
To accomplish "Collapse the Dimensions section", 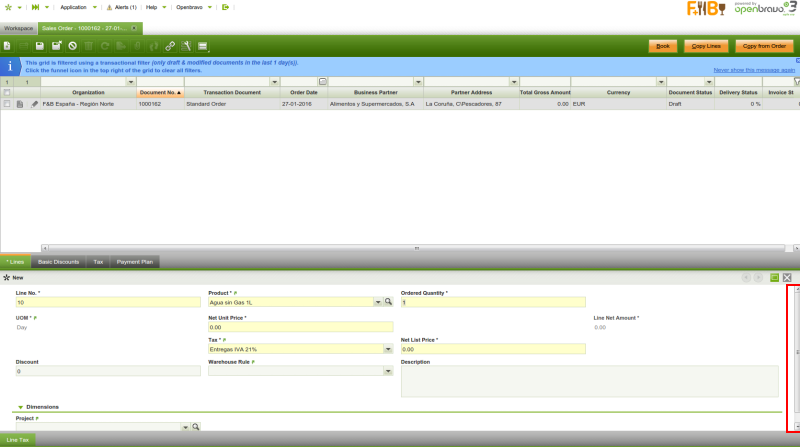I will coord(20,407).
